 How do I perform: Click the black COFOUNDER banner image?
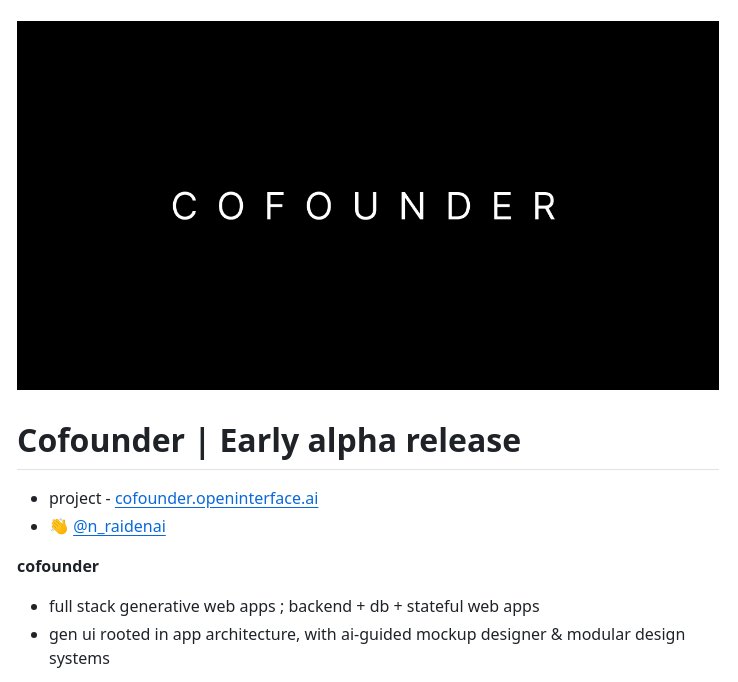click(368, 205)
